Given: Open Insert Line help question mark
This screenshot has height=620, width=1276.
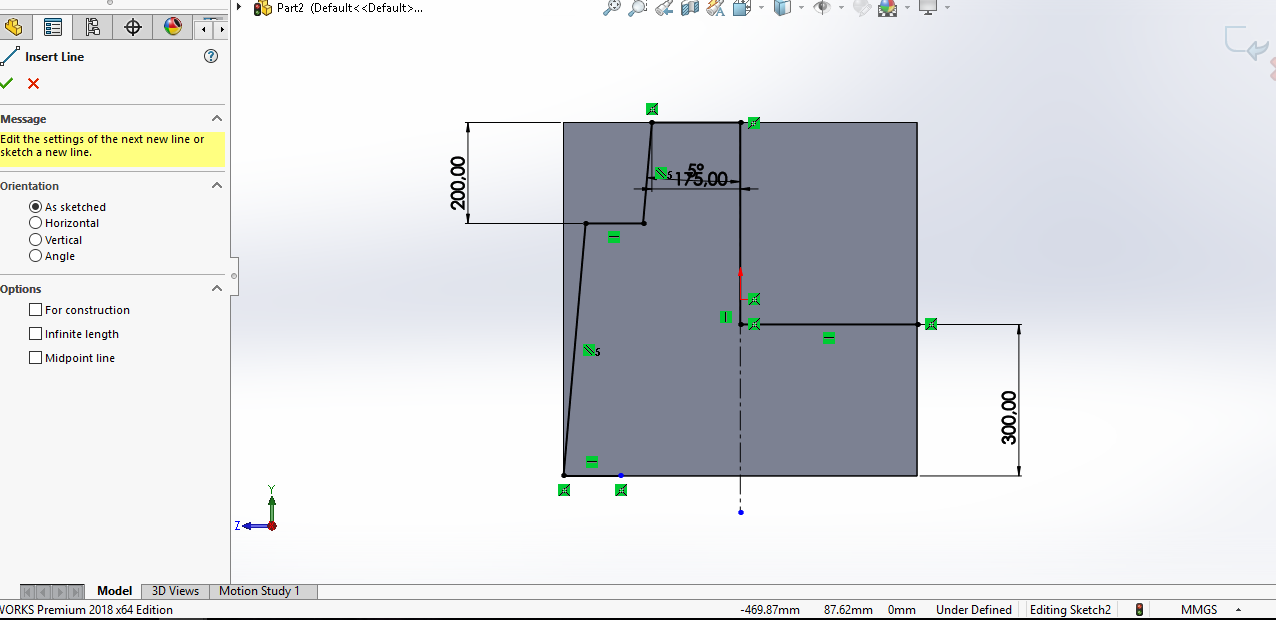Looking at the screenshot, I should [x=211, y=56].
